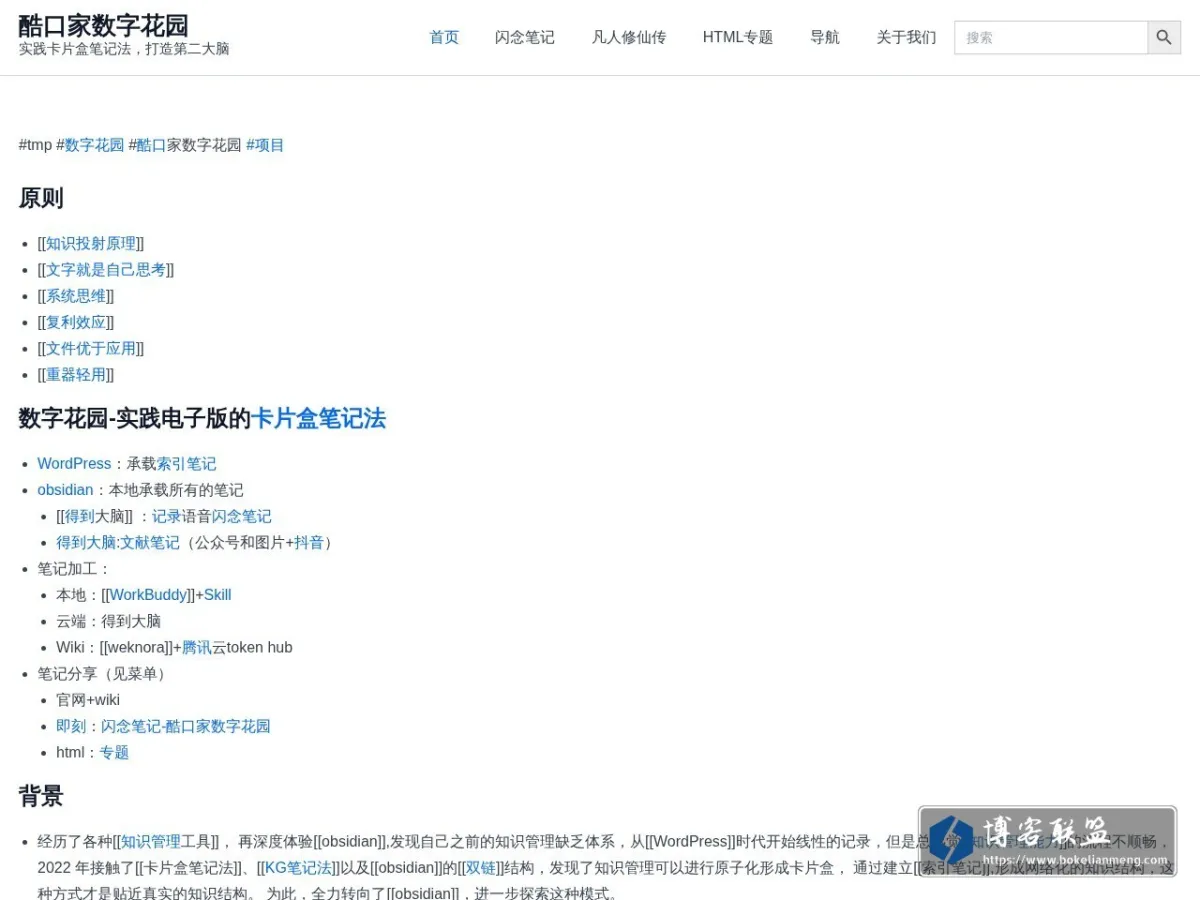Open the 双链 link
Screen dimensions: 1200x900
pos(480,868)
